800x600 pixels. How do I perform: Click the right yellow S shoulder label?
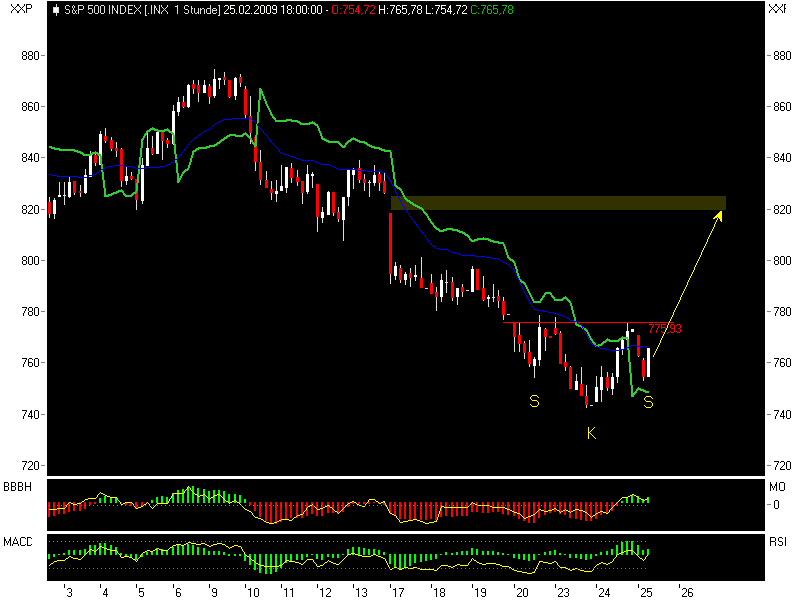tap(650, 404)
